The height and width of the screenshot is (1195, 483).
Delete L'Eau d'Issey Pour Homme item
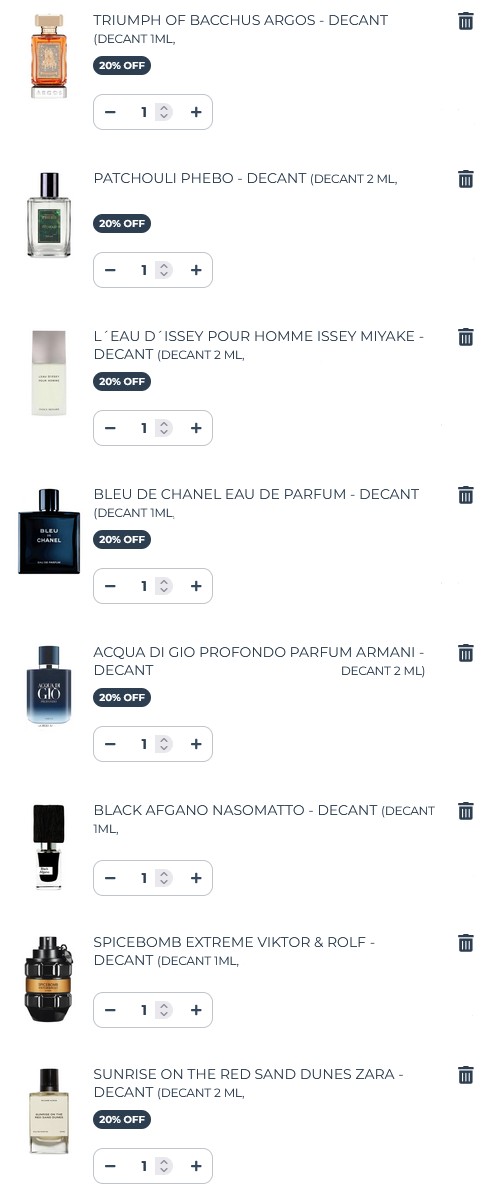[x=465, y=337]
